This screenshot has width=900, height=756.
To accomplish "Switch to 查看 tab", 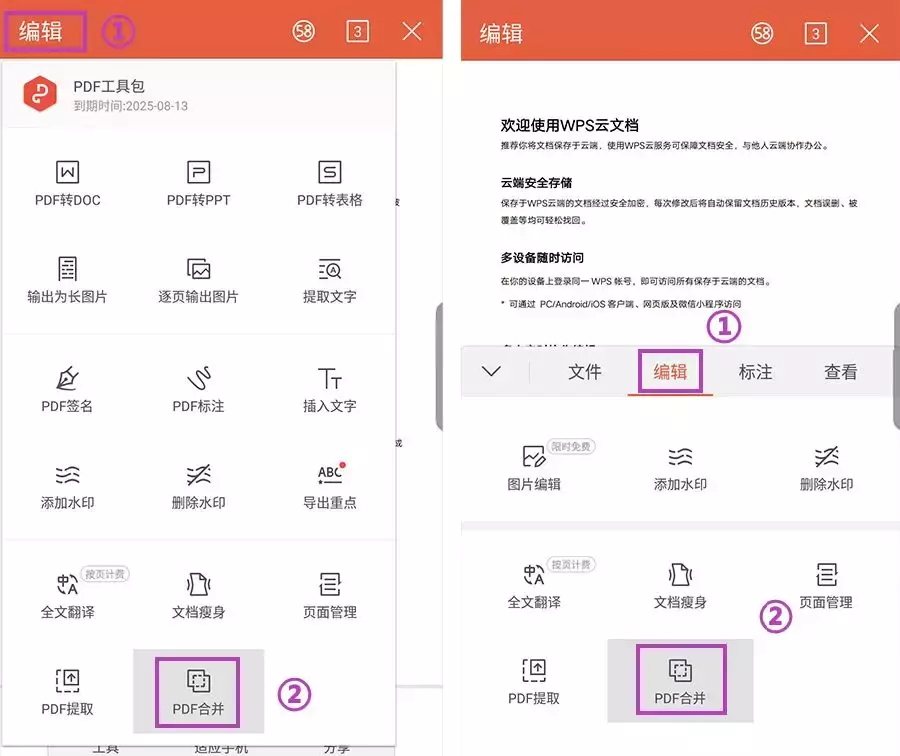I will (840, 372).
